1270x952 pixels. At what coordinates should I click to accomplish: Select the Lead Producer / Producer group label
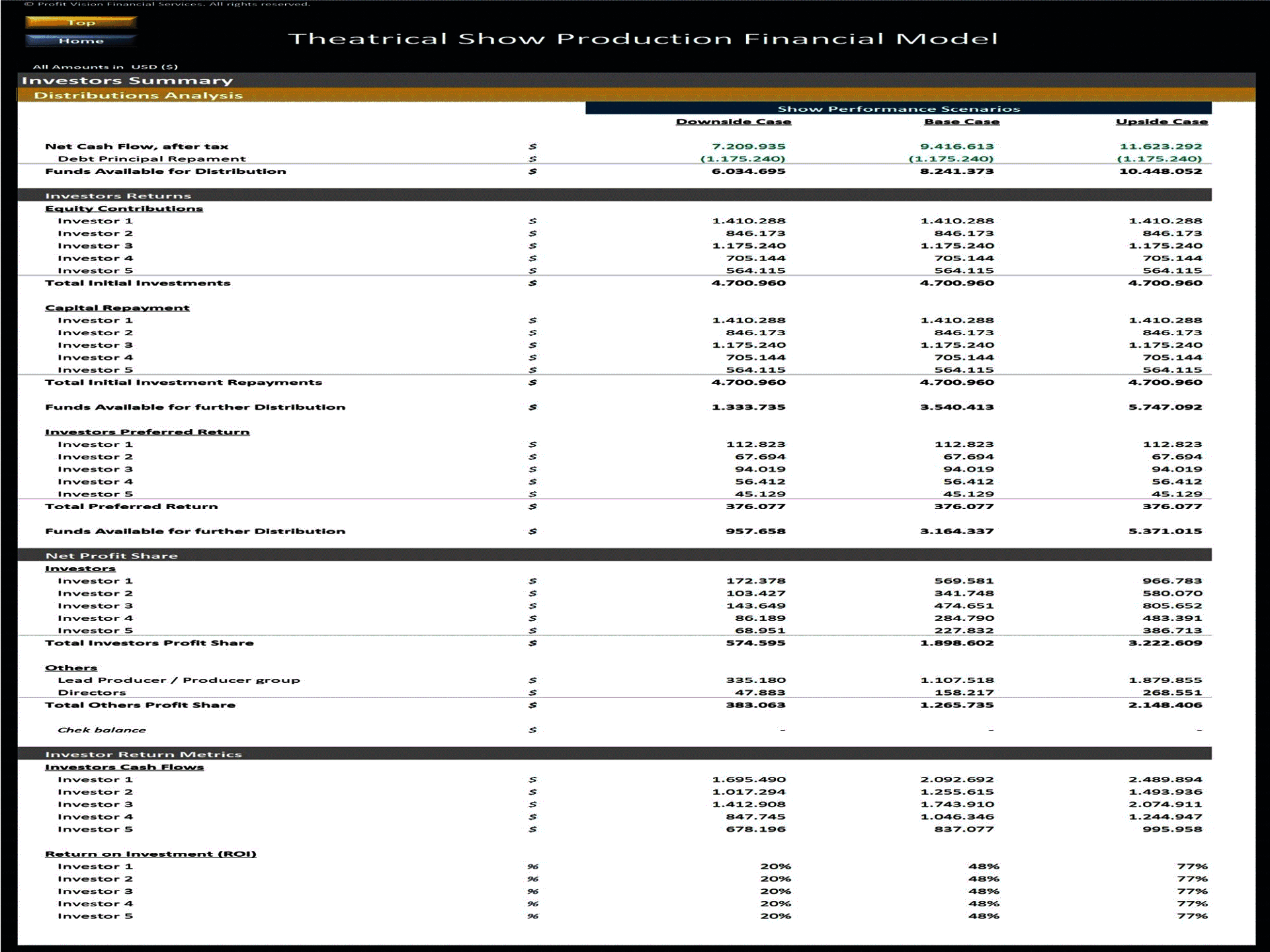pos(179,680)
